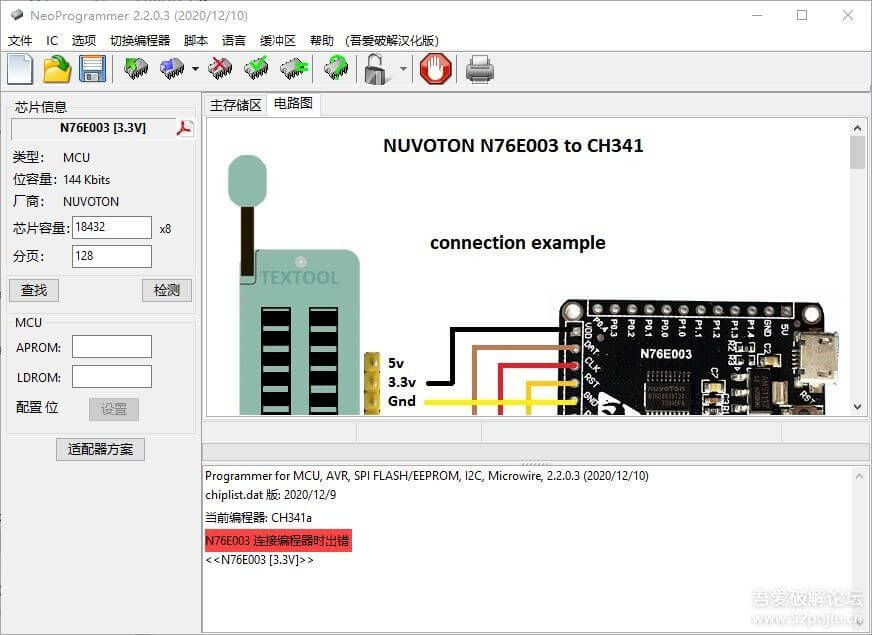Open the 切换编程器 menu
Screen dimensions: 872x635
[x=140, y=41]
